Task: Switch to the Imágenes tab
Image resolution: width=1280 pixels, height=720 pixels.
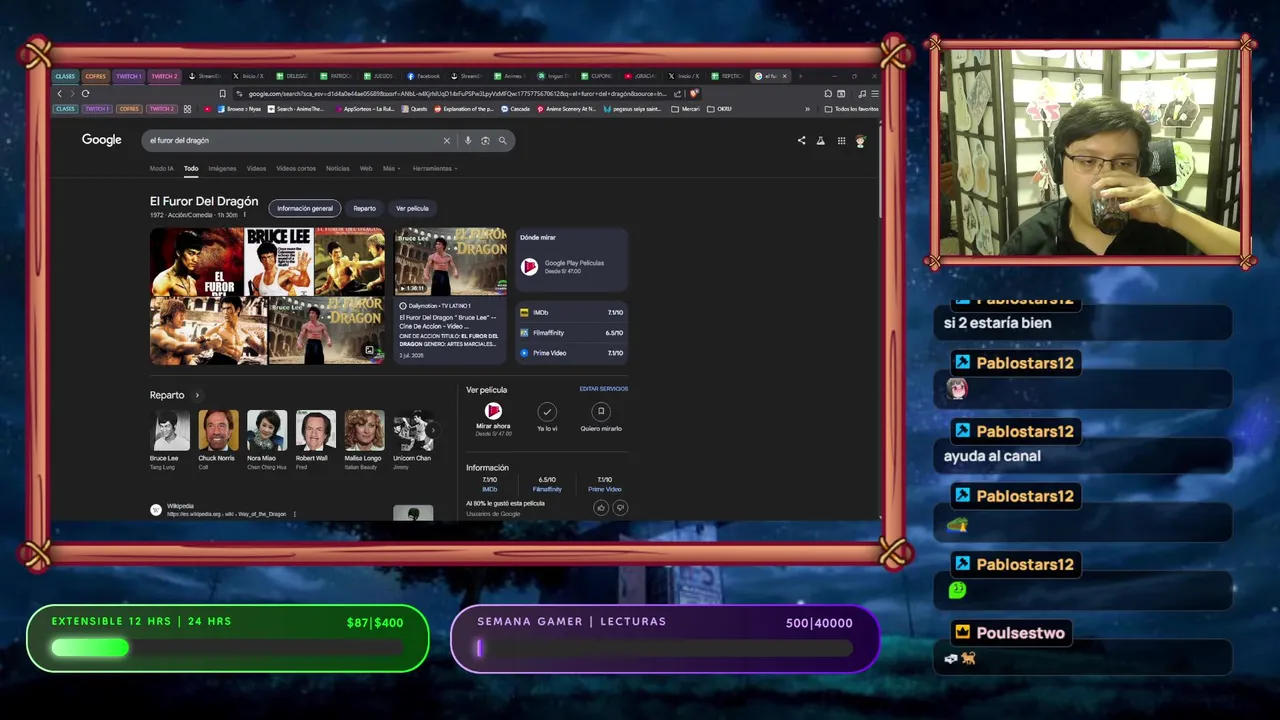Action: (x=222, y=168)
